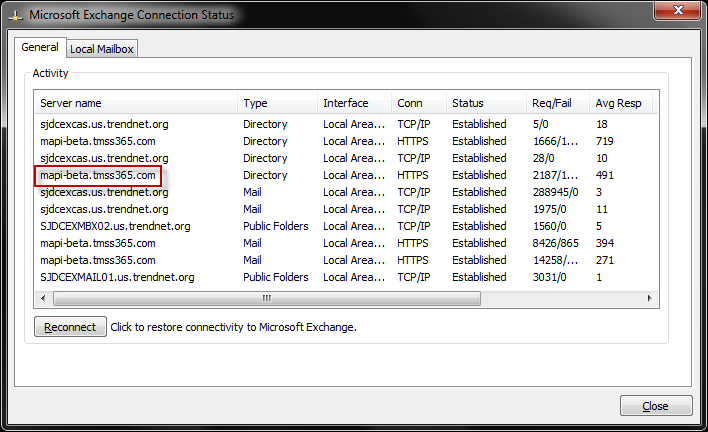Select the SJDCEXMBX02.us.trendnet.org Public Folders row
The image size is (708, 432).
click(115, 226)
